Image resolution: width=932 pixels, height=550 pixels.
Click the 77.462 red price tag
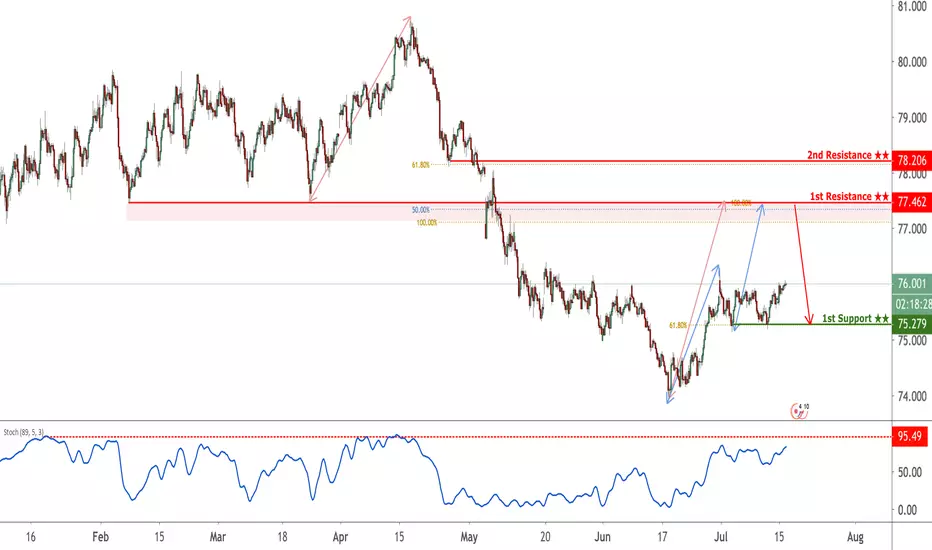pos(912,202)
